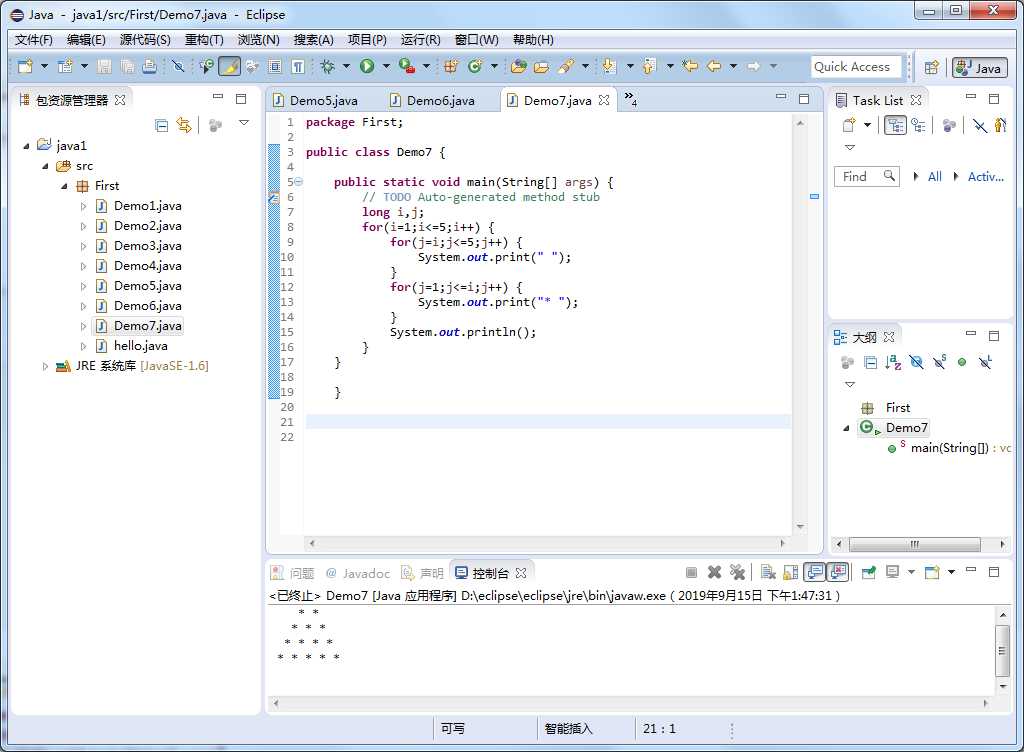Run the program with green Run button
The image size is (1024, 752).
pos(367,66)
